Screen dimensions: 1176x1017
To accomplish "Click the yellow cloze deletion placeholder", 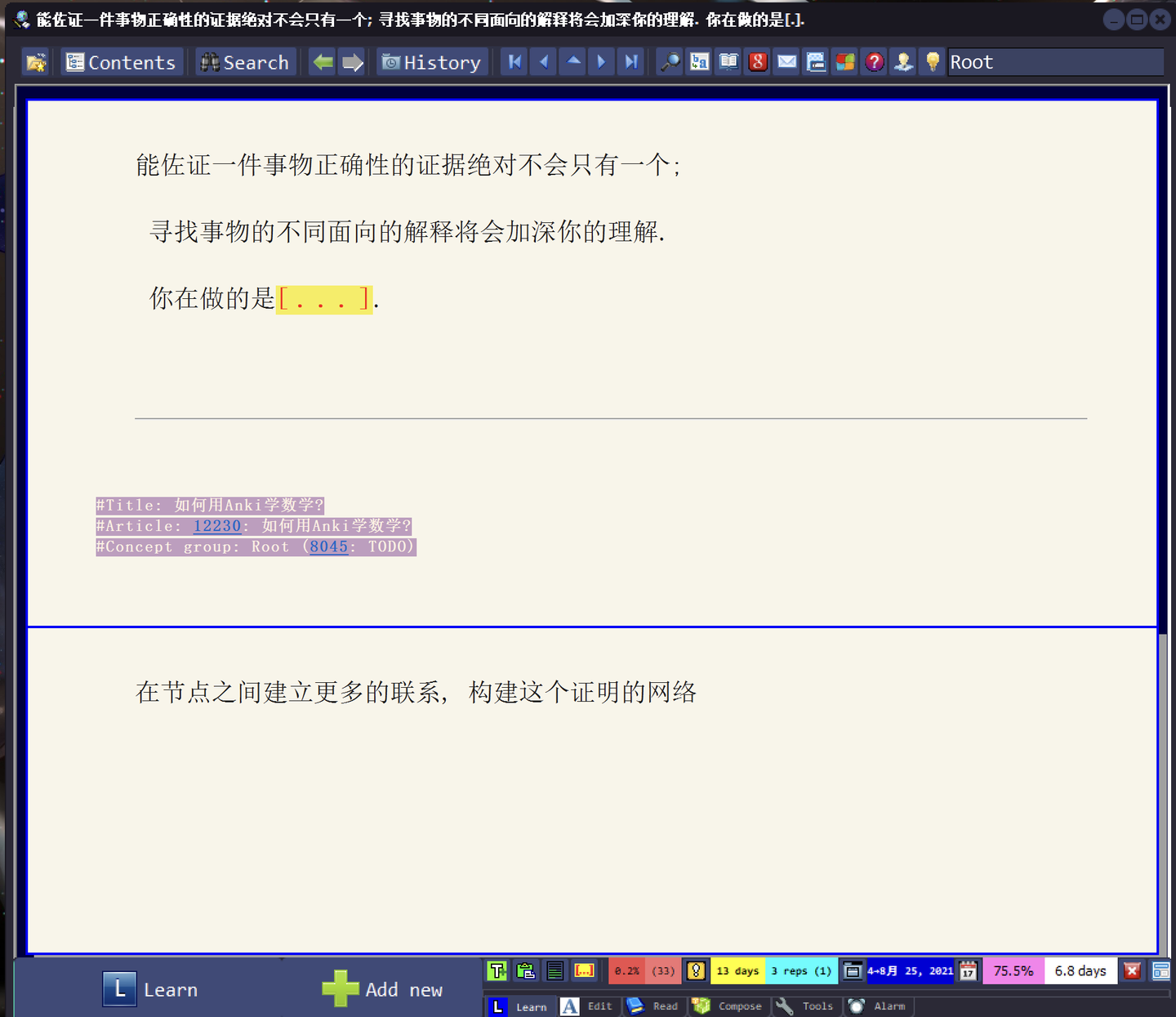I will tap(324, 299).
